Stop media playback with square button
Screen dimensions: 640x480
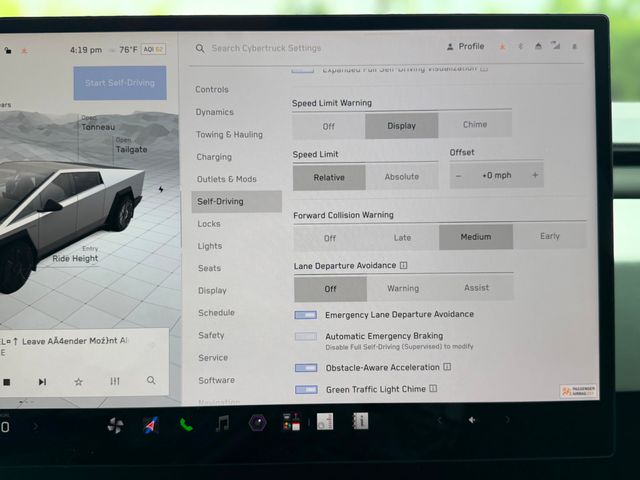7,382
